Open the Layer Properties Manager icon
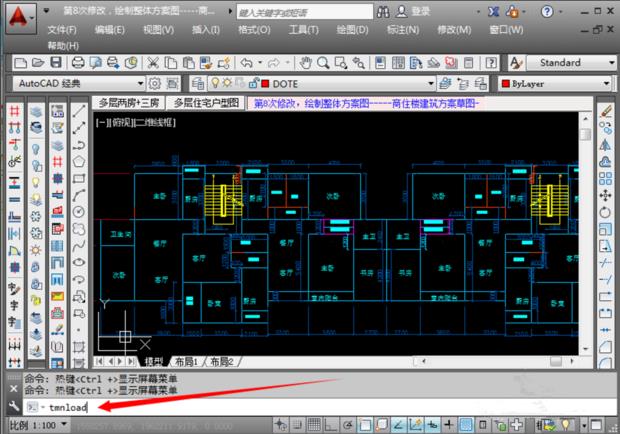This screenshot has height=434, width=620. coord(198,83)
